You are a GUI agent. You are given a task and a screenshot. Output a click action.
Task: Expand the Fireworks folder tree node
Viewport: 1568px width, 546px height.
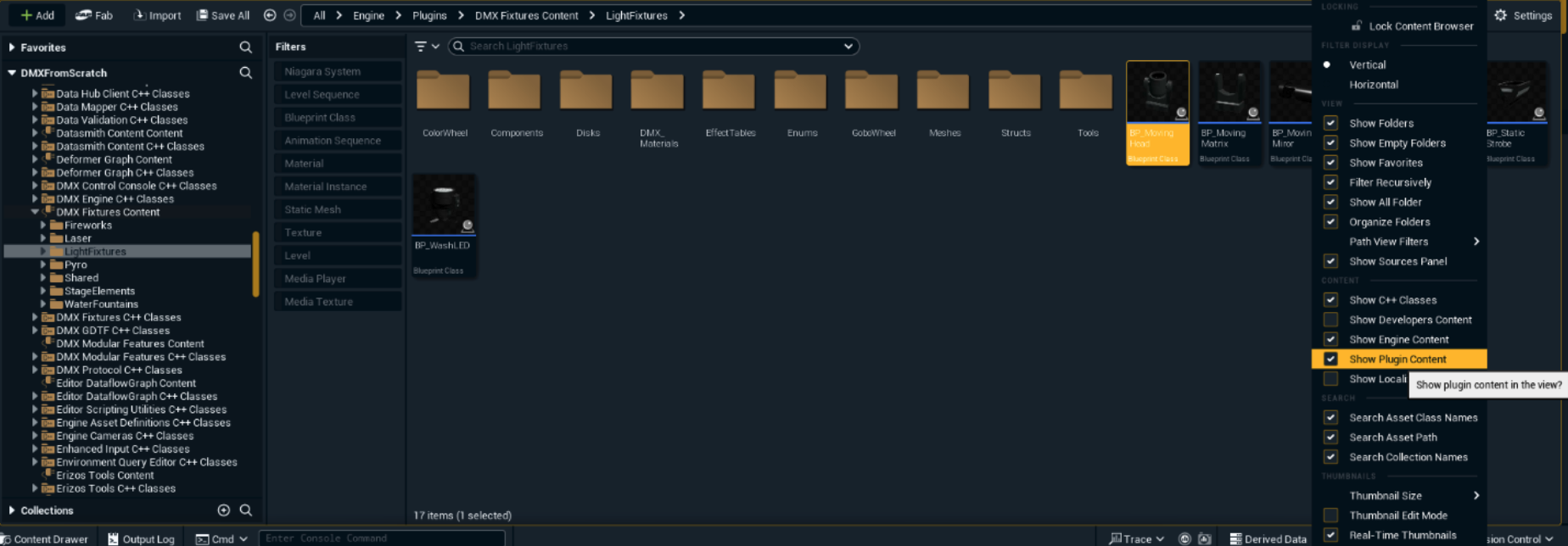[x=43, y=226]
